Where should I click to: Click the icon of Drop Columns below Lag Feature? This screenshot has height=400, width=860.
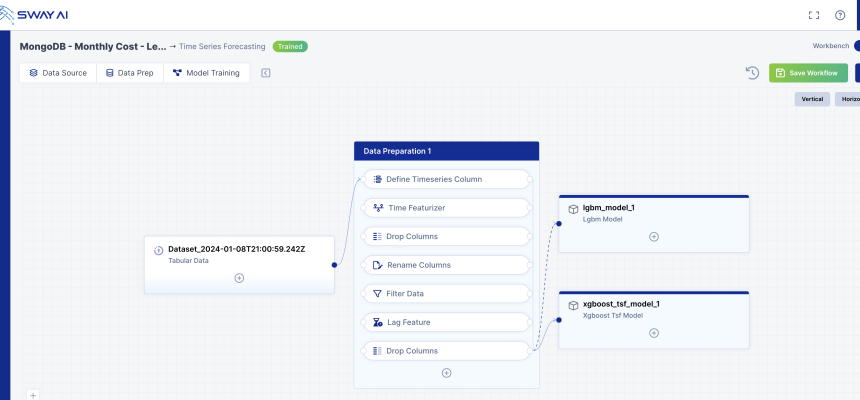click(377, 351)
